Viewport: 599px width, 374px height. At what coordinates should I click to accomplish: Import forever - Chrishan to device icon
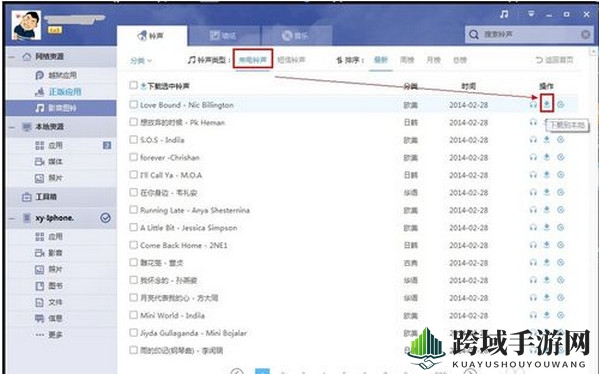560,157
